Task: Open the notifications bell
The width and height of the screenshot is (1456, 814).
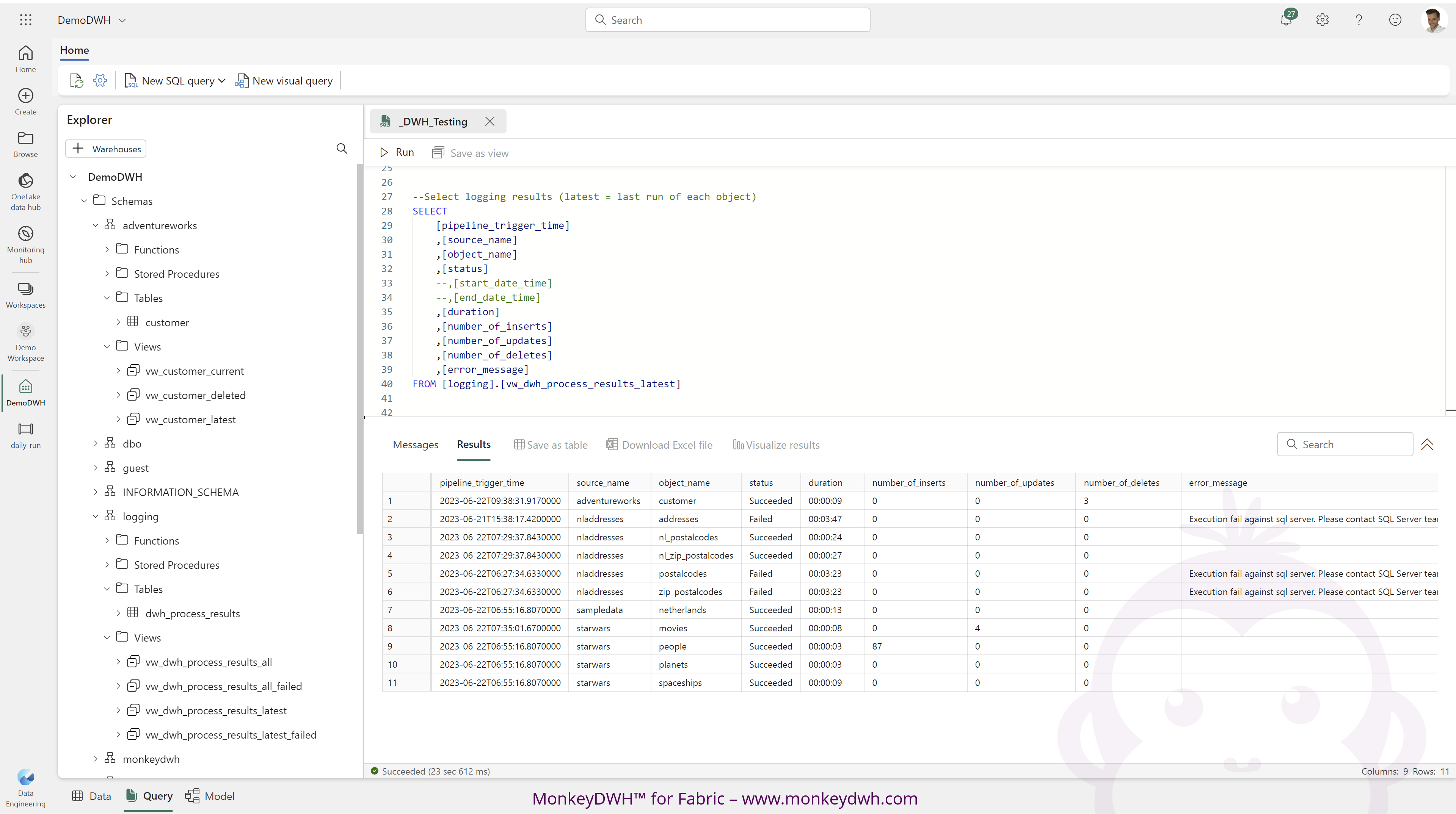Action: [1286, 20]
